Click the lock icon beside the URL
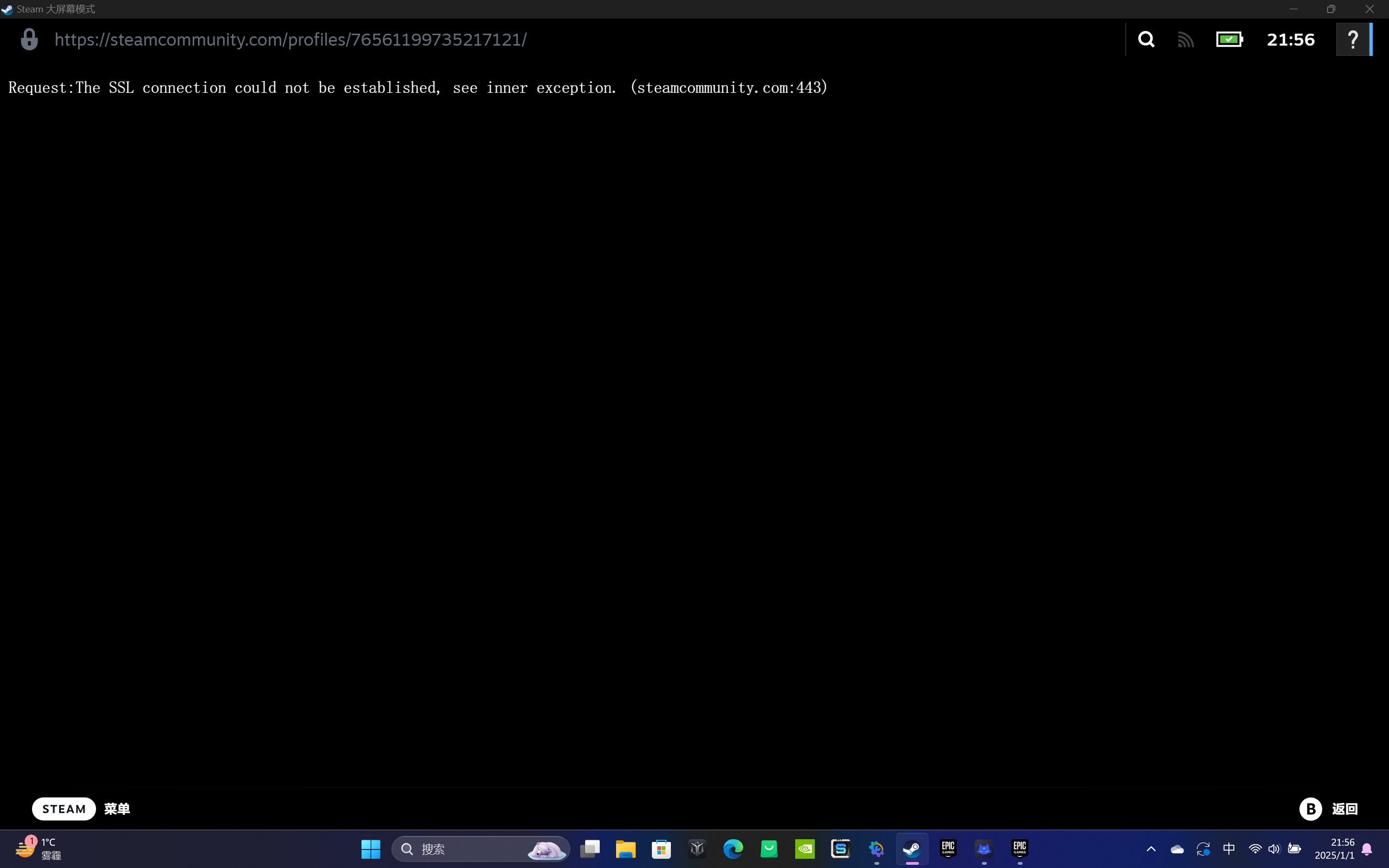The width and height of the screenshot is (1389, 868). coord(29,40)
